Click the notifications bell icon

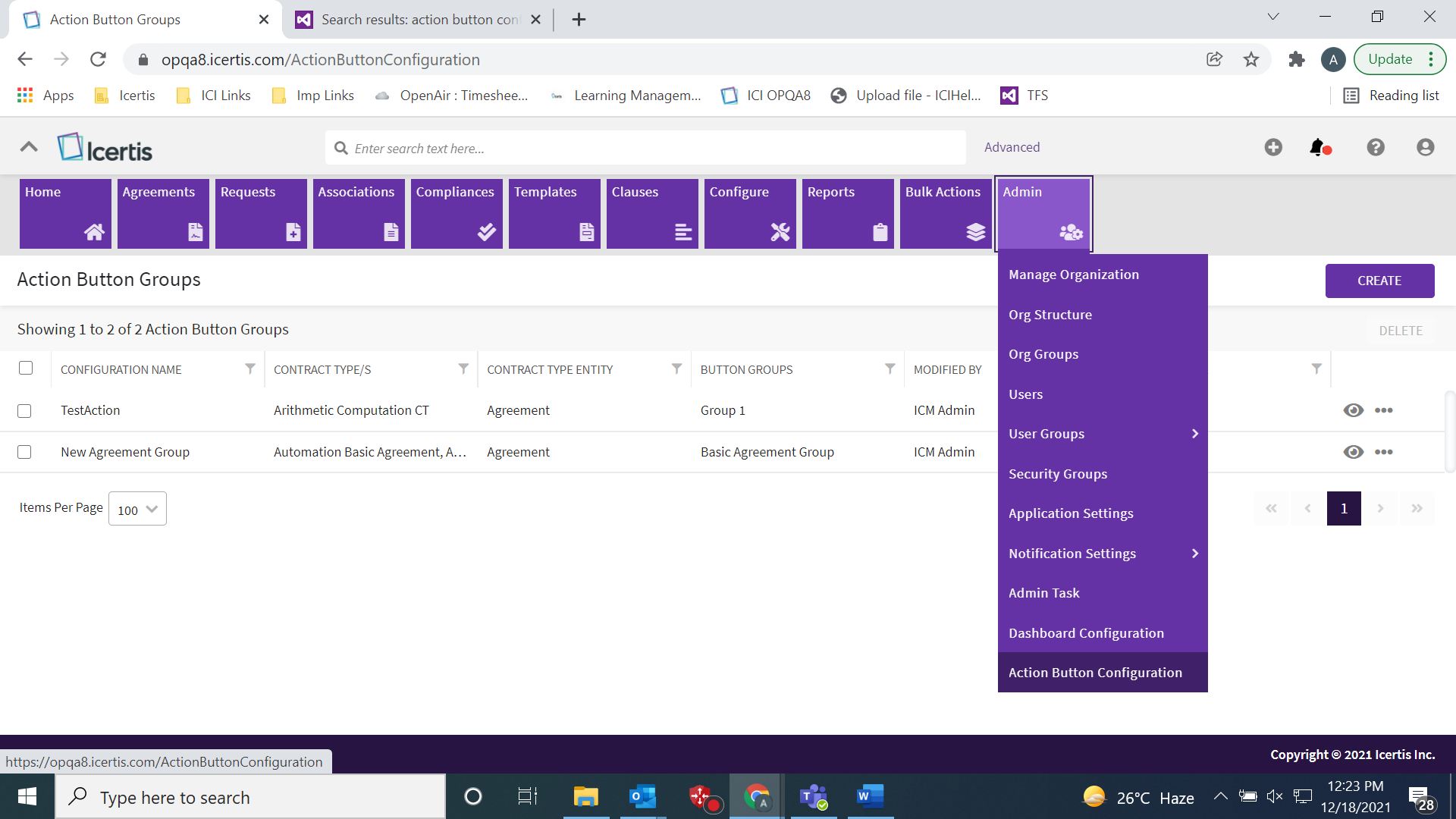(x=1319, y=147)
